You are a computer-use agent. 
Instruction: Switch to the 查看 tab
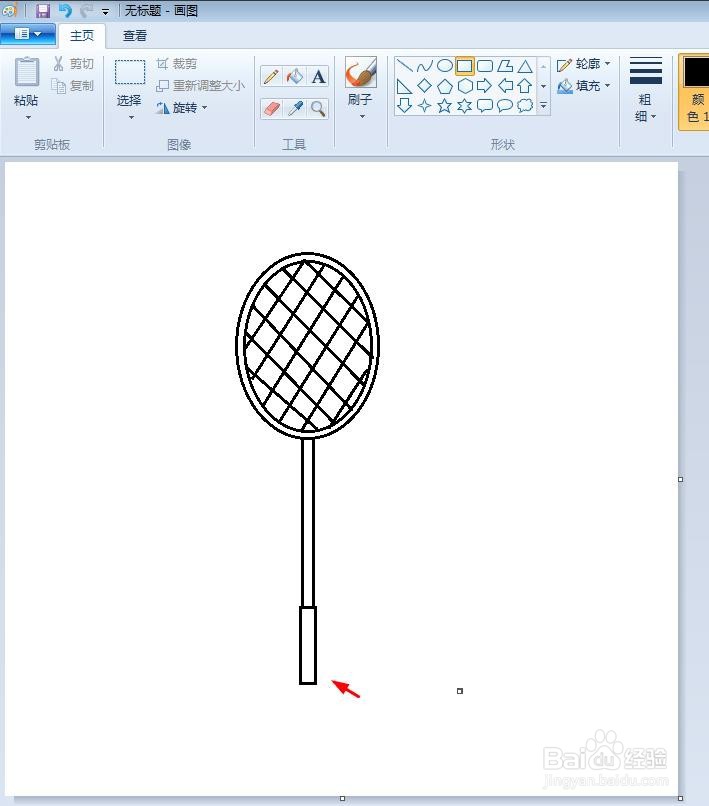135,35
